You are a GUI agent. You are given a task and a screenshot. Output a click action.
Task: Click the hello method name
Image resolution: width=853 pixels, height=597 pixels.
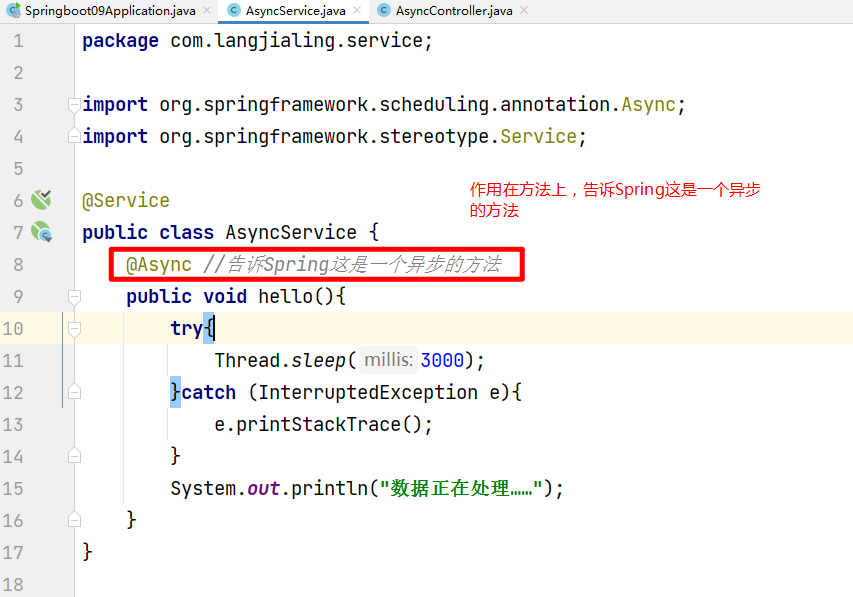(x=285, y=297)
